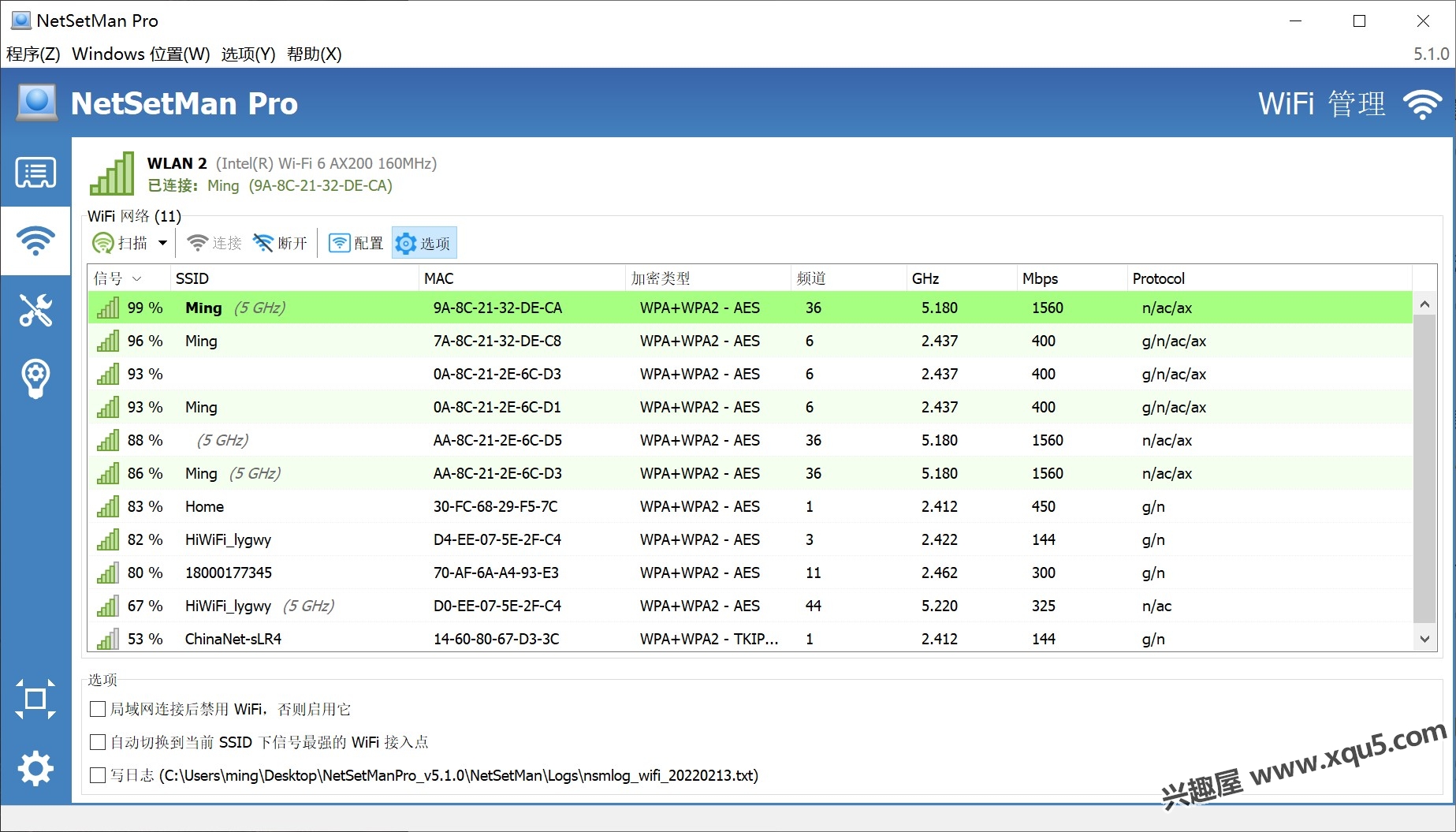
Task: Click the NetSetMan Pro logo icon
Action: 37,103
